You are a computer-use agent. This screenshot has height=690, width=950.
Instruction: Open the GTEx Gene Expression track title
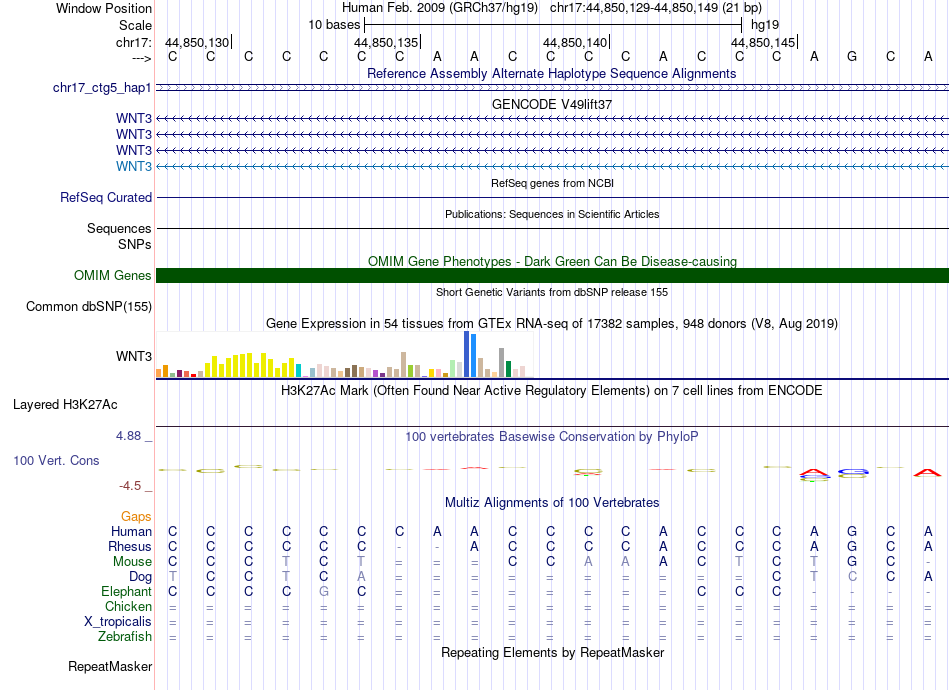pyautogui.click(x=552, y=323)
